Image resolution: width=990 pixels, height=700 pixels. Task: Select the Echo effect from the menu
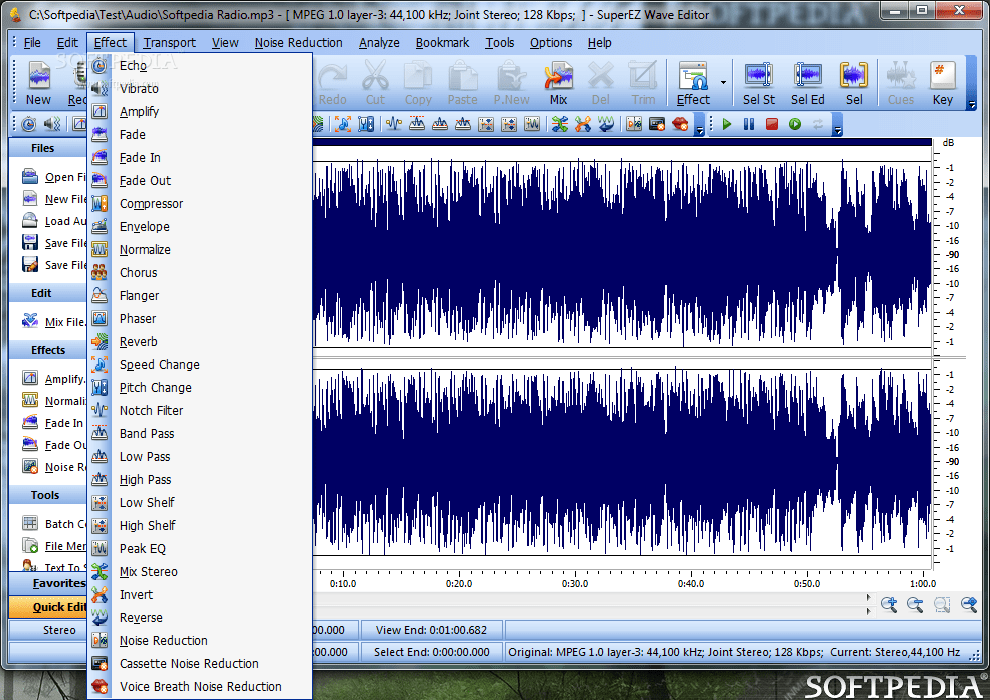point(133,65)
